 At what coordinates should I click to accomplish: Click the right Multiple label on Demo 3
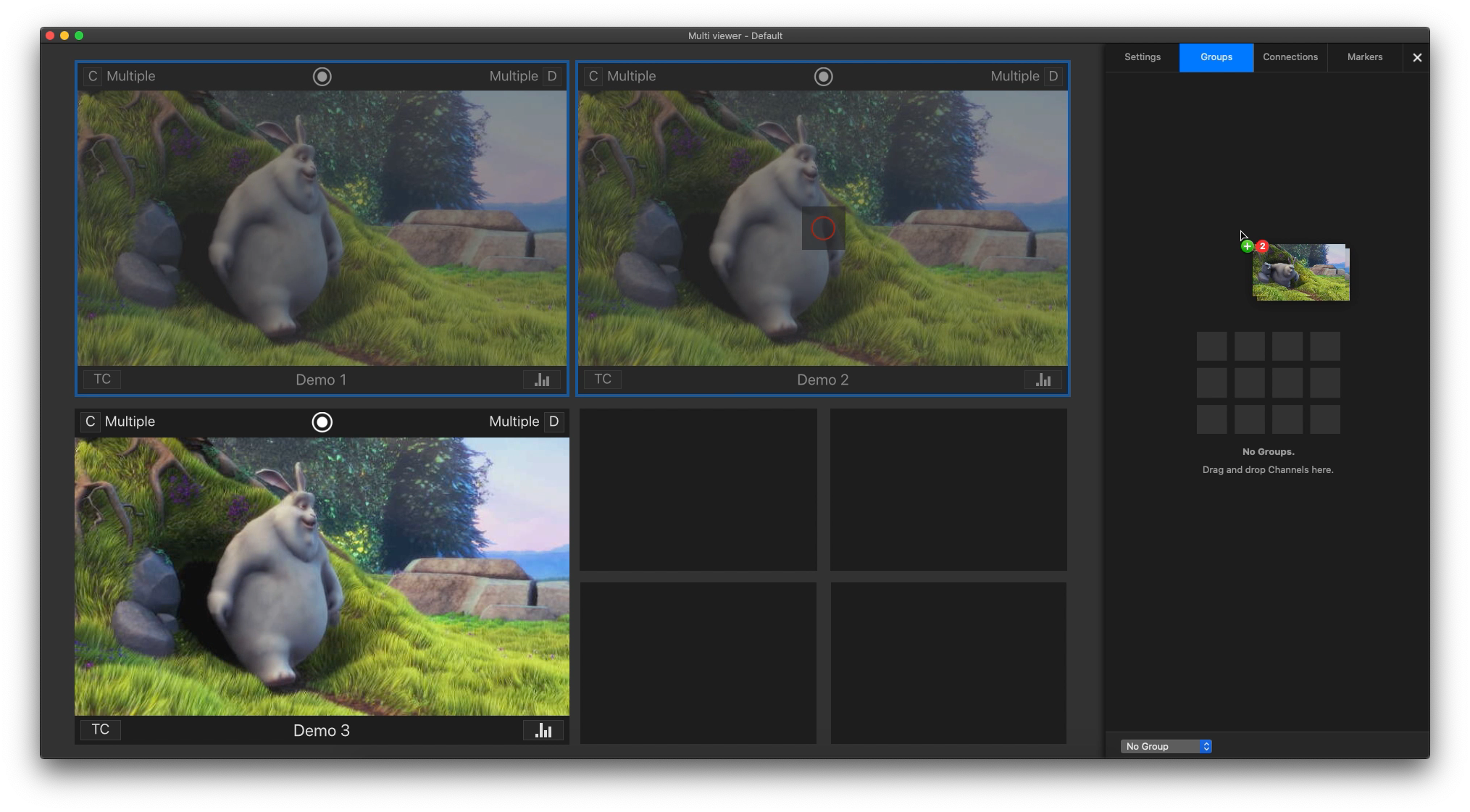(x=514, y=422)
